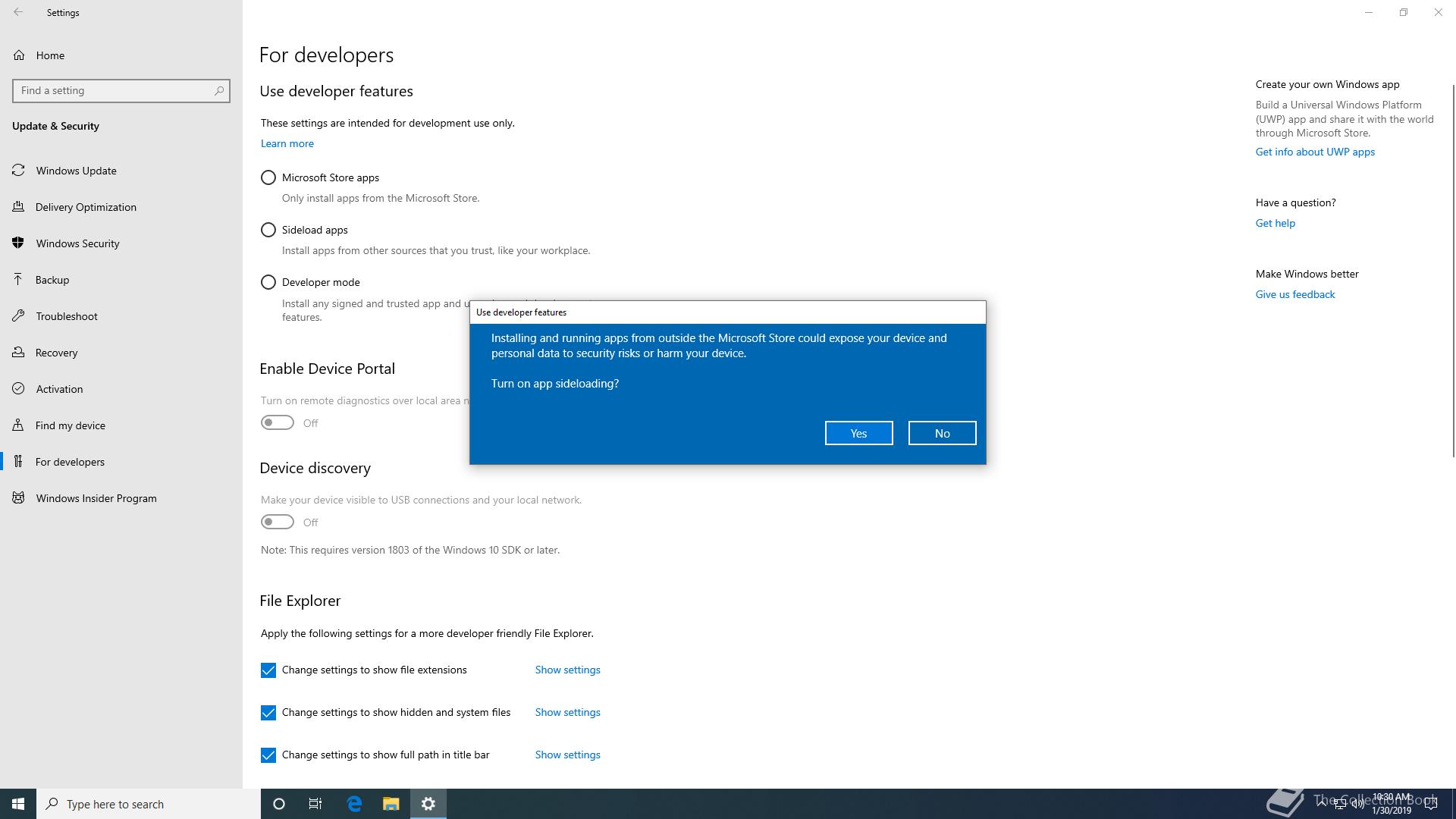Toggle the Device discovery switch
The width and height of the screenshot is (1456, 819).
point(278,522)
